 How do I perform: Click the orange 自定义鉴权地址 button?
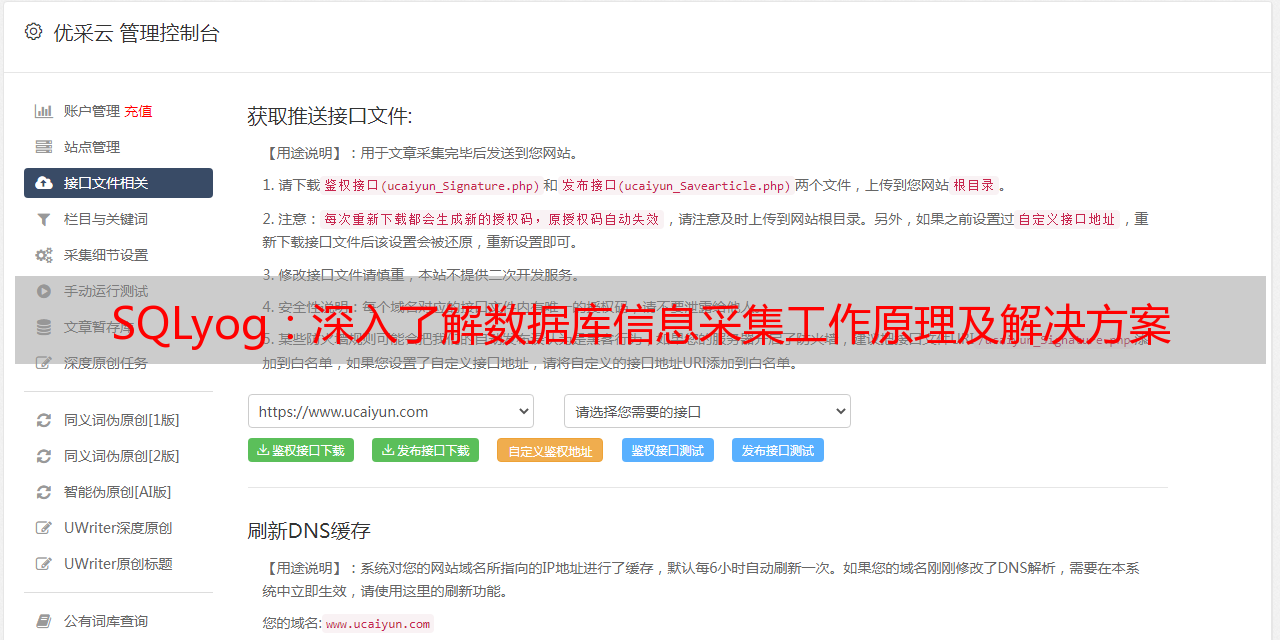550,450
